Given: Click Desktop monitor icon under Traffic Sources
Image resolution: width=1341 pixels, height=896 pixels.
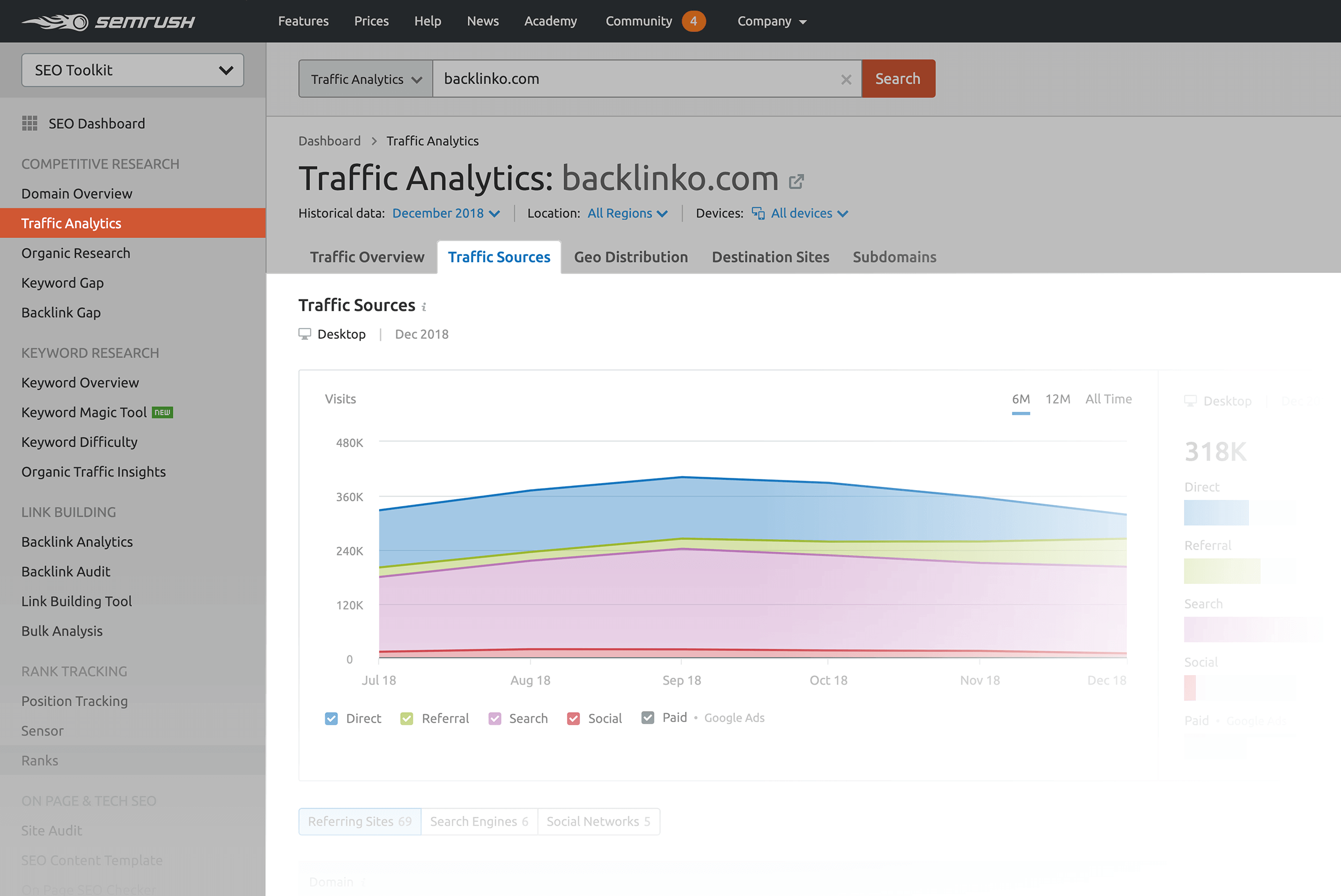Looking at the screenshot, I should point(305,334).
